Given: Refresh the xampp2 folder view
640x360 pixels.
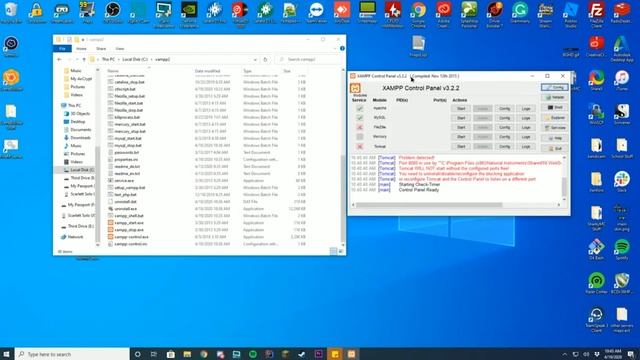Looking at the screenshot, I should 265,60.
